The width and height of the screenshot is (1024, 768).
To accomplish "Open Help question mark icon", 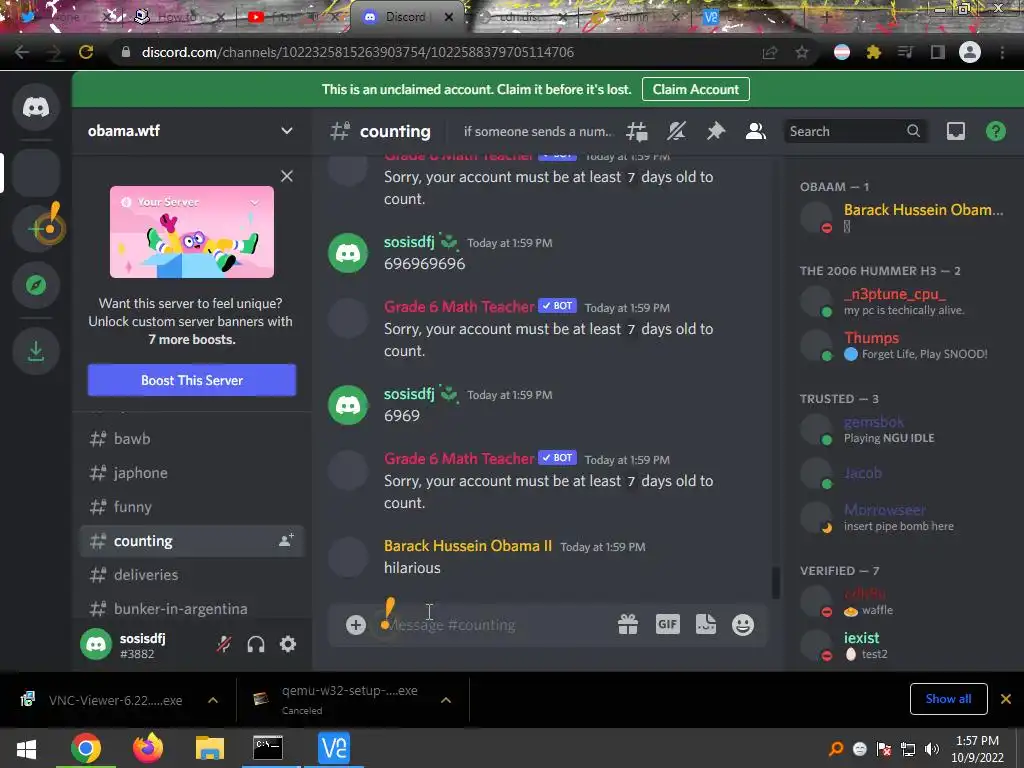I will pos(995,131).
